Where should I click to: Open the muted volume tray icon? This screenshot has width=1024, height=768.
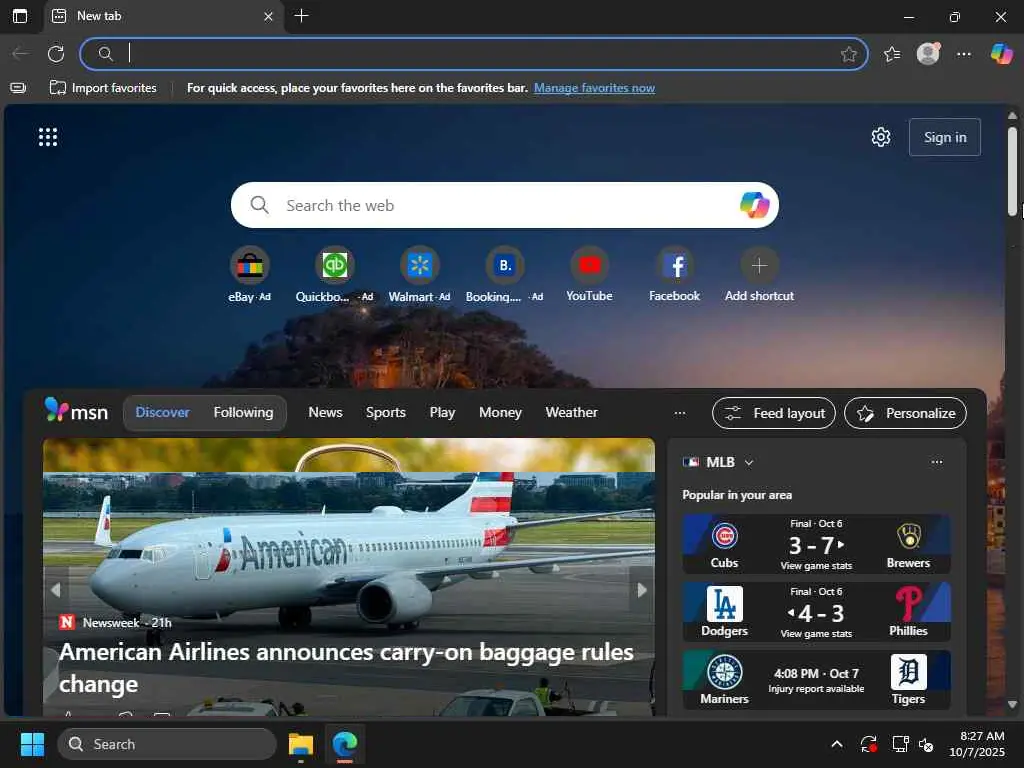[926, 744]
